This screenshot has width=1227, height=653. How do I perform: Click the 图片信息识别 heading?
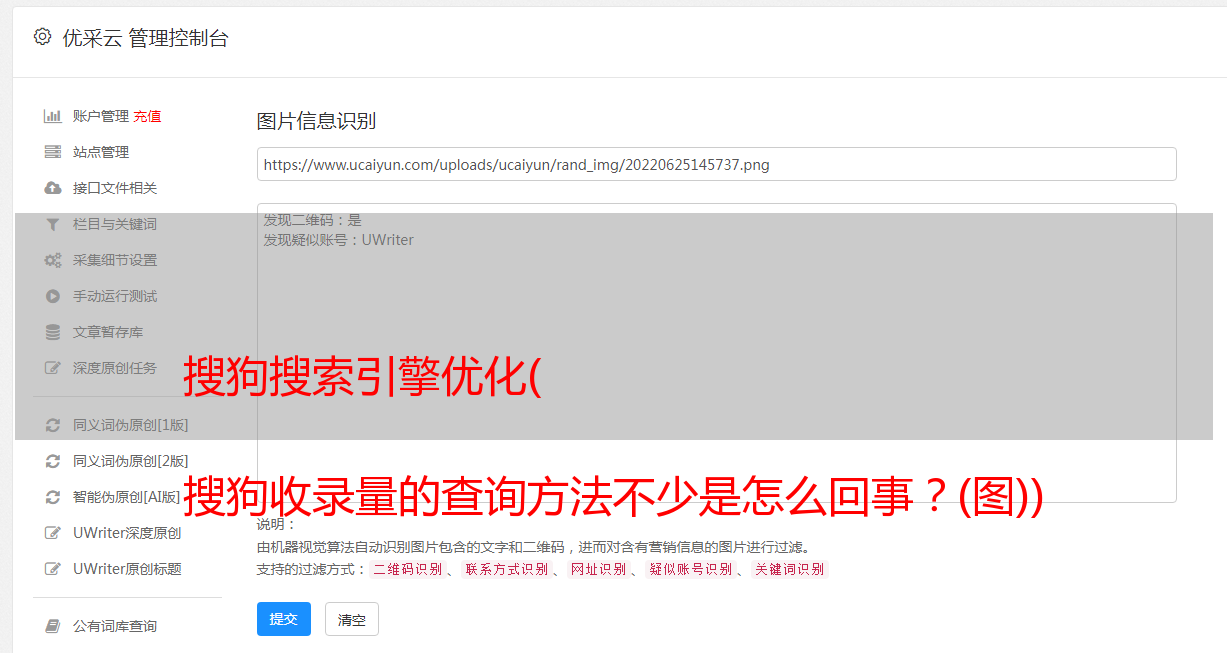316,122
